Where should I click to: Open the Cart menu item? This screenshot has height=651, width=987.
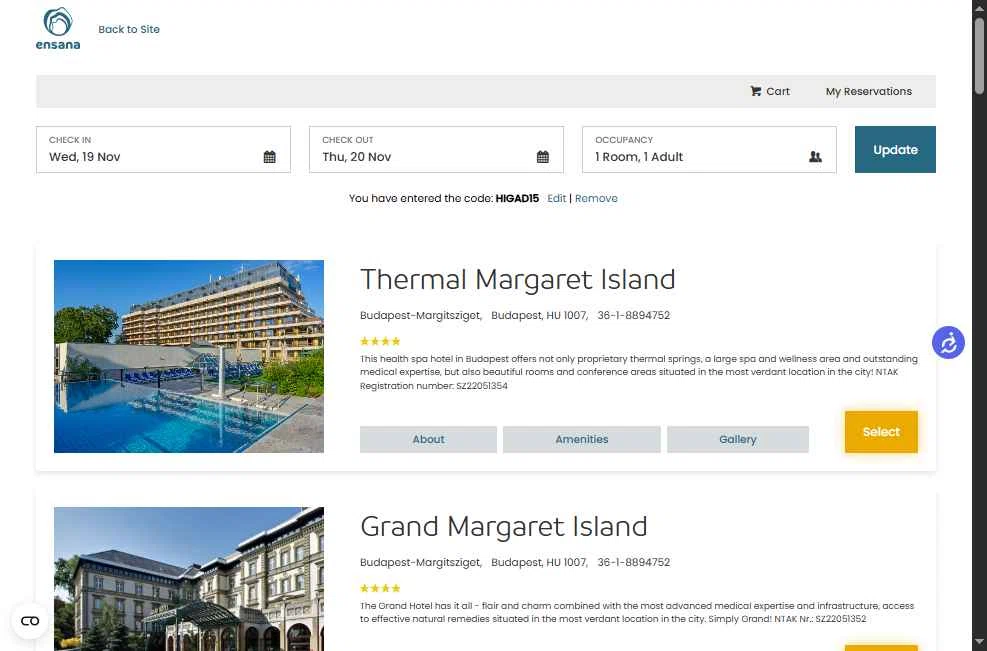770,91
